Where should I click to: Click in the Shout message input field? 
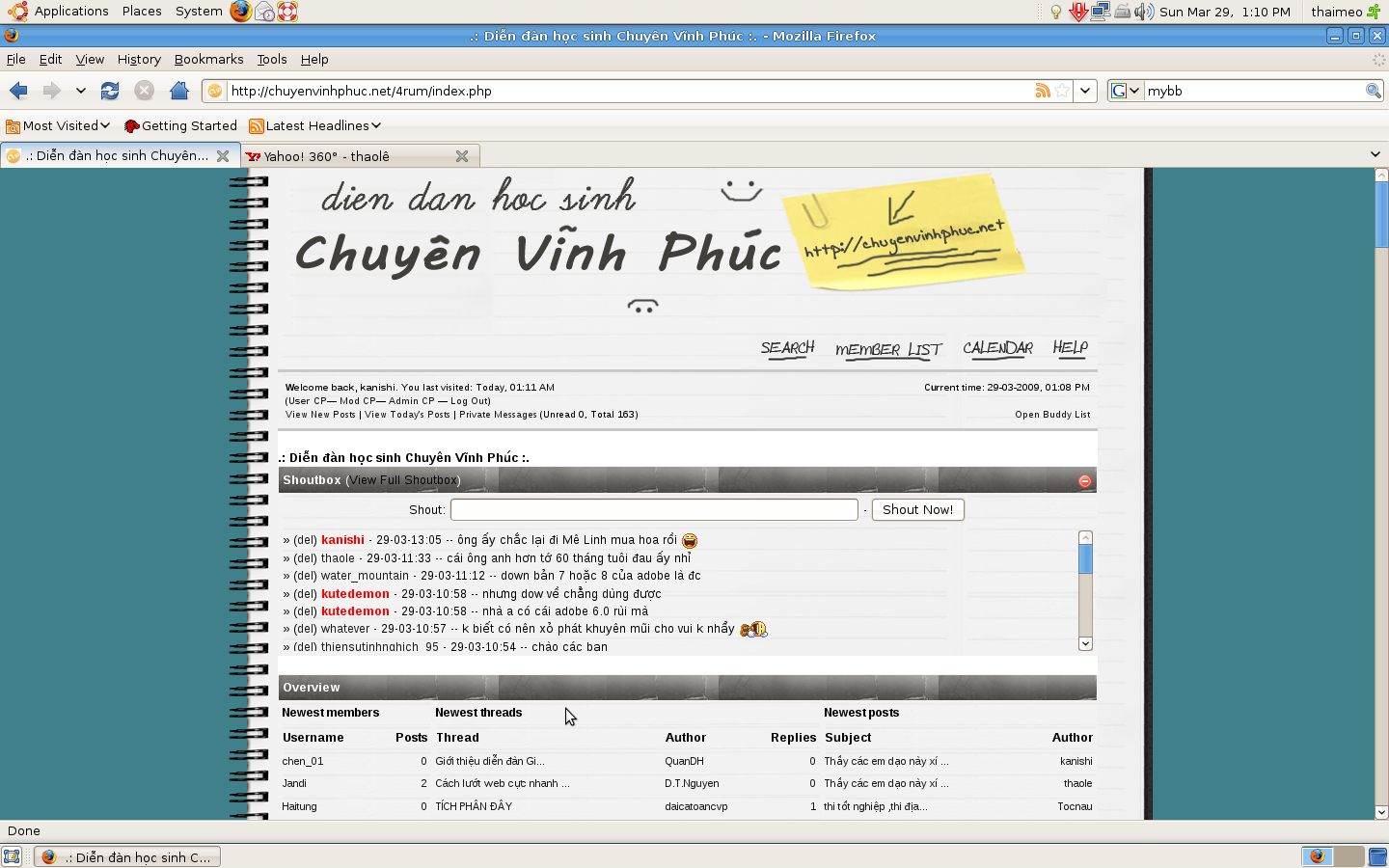654,509
